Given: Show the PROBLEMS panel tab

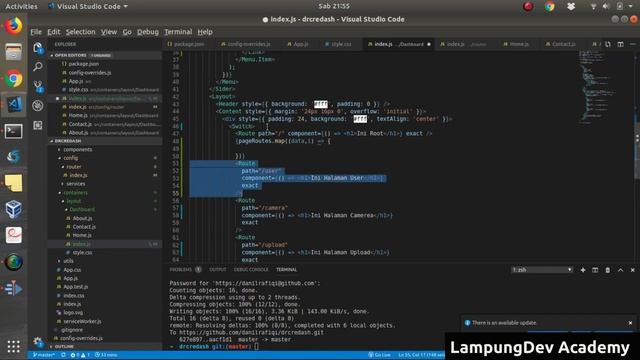Looking at the screenshot, I should [185, 270].
